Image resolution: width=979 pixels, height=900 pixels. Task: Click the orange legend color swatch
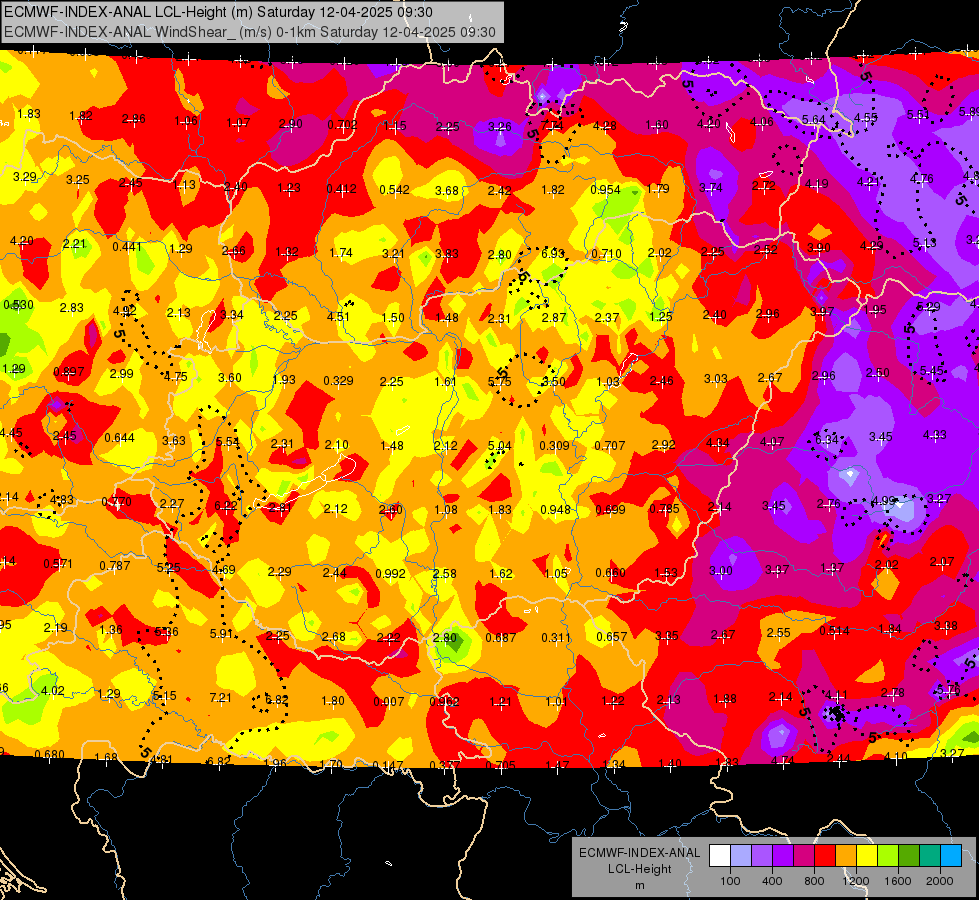pyautogui.click(x=846, y=855)
